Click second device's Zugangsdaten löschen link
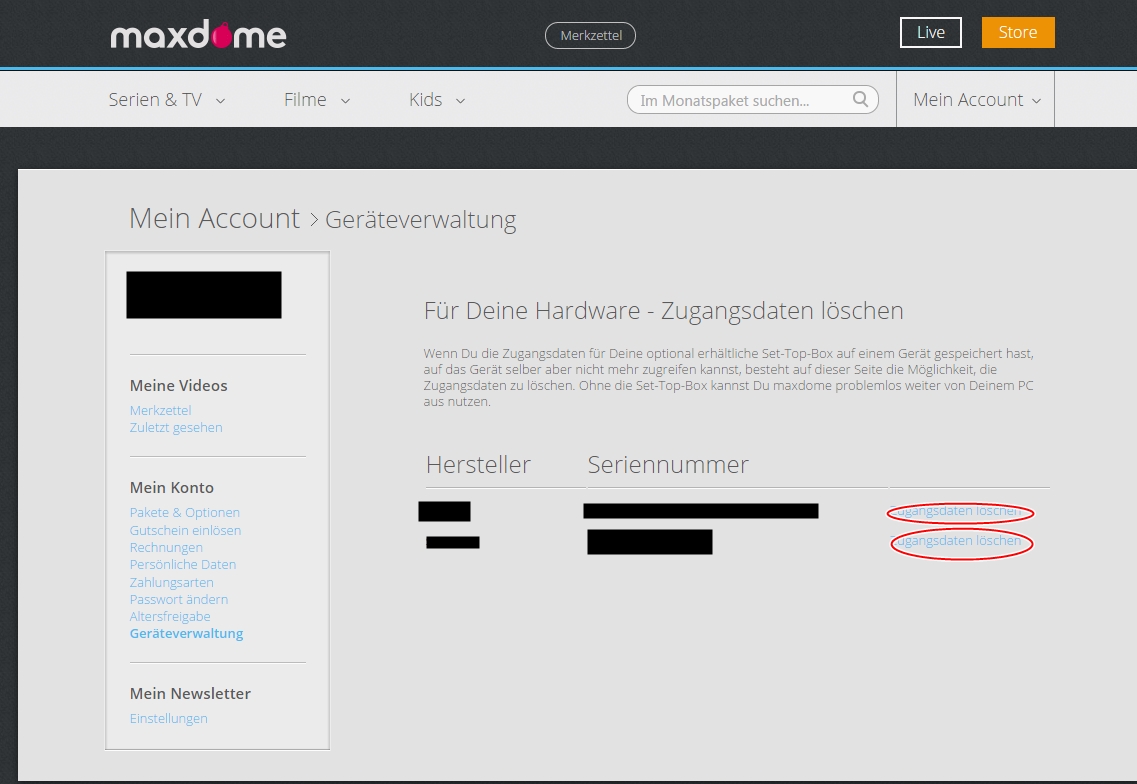 pyautogui.click(x=956, y=541)
